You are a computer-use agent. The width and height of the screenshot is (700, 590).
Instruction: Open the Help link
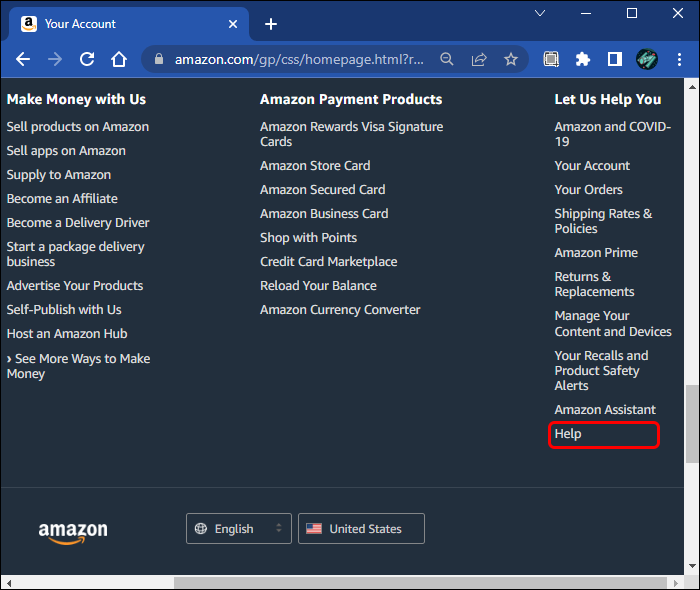pos(568,434)
